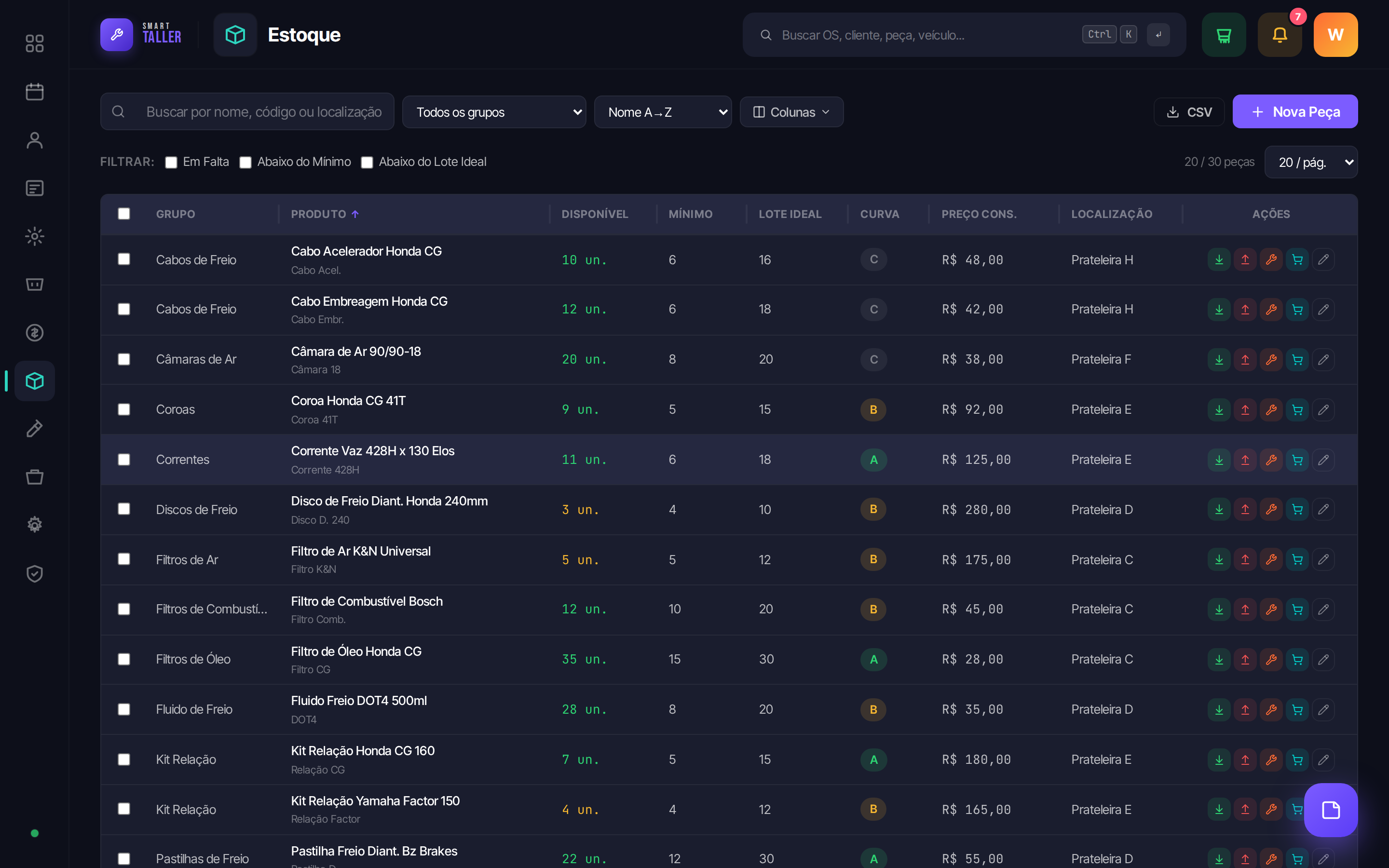Open the Colunas column selector

pos(791,112)
